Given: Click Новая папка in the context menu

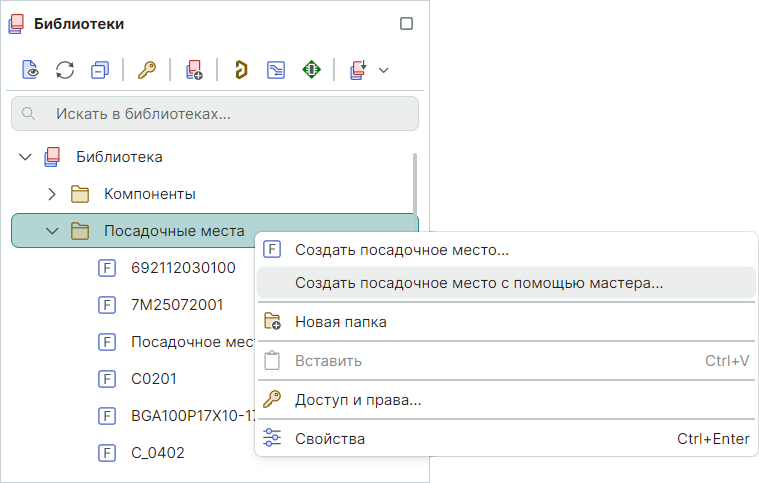Looking at the screenshot, I should pyautogui.click(x=340, y=322).
